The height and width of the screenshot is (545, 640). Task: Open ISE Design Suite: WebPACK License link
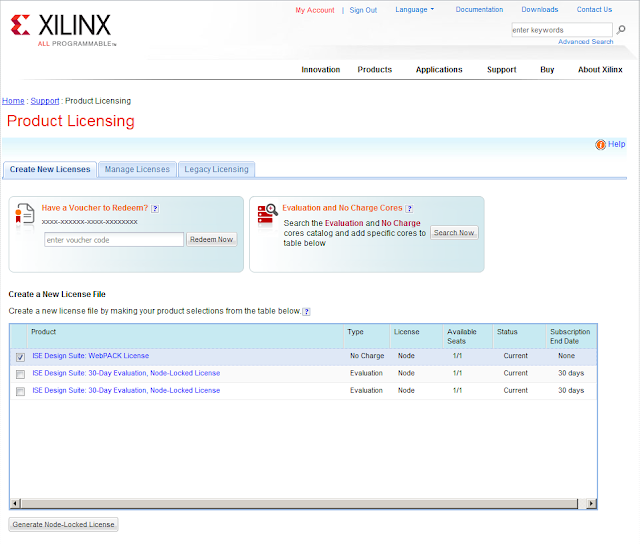pyautogui.click(x=91, y=356)
